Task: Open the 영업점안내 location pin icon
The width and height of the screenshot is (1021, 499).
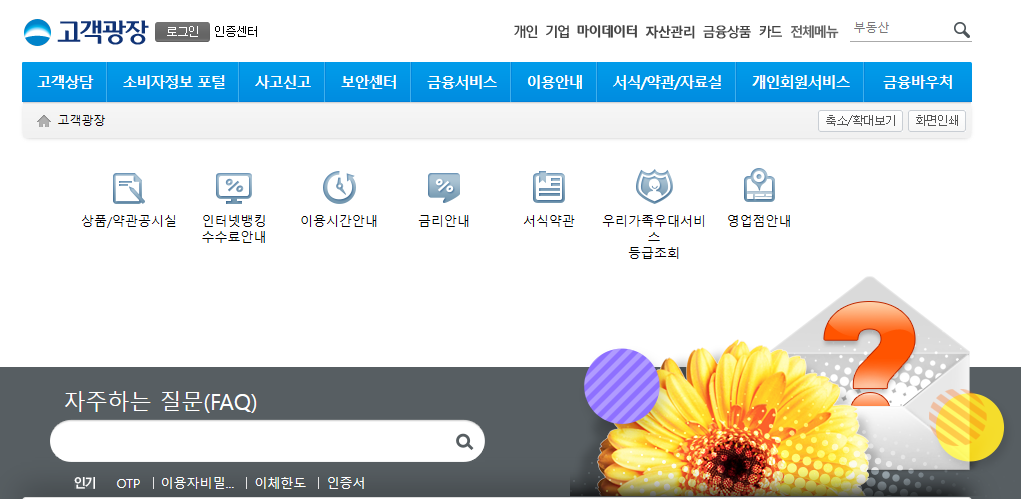Action: [x=759, y=186]
